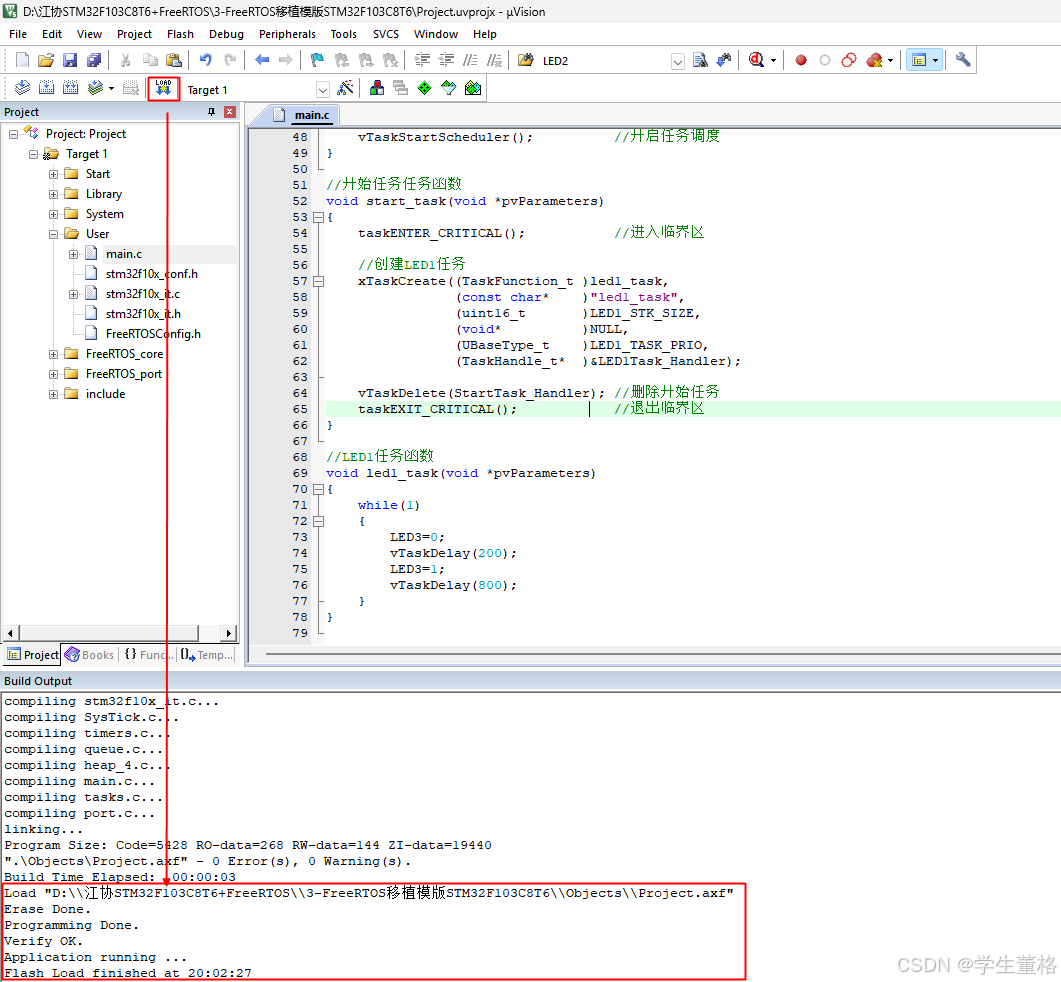
Task: Open a file via the folder icon
Action: [x=45, y=60]
